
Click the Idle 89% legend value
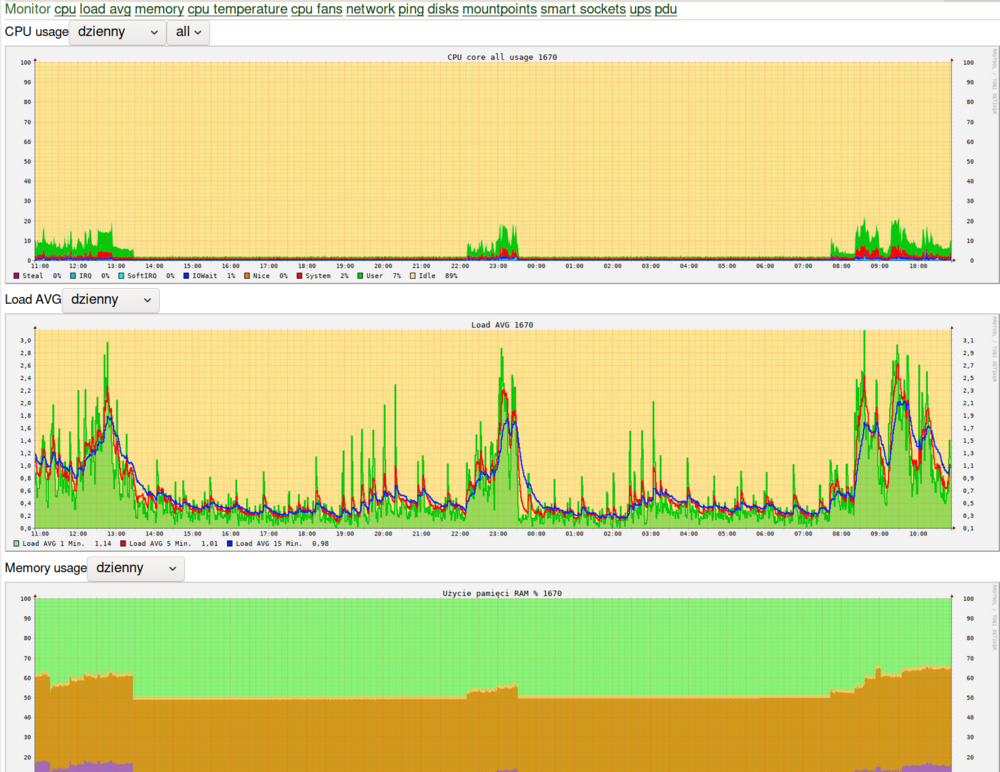click(x=451, y=276)
